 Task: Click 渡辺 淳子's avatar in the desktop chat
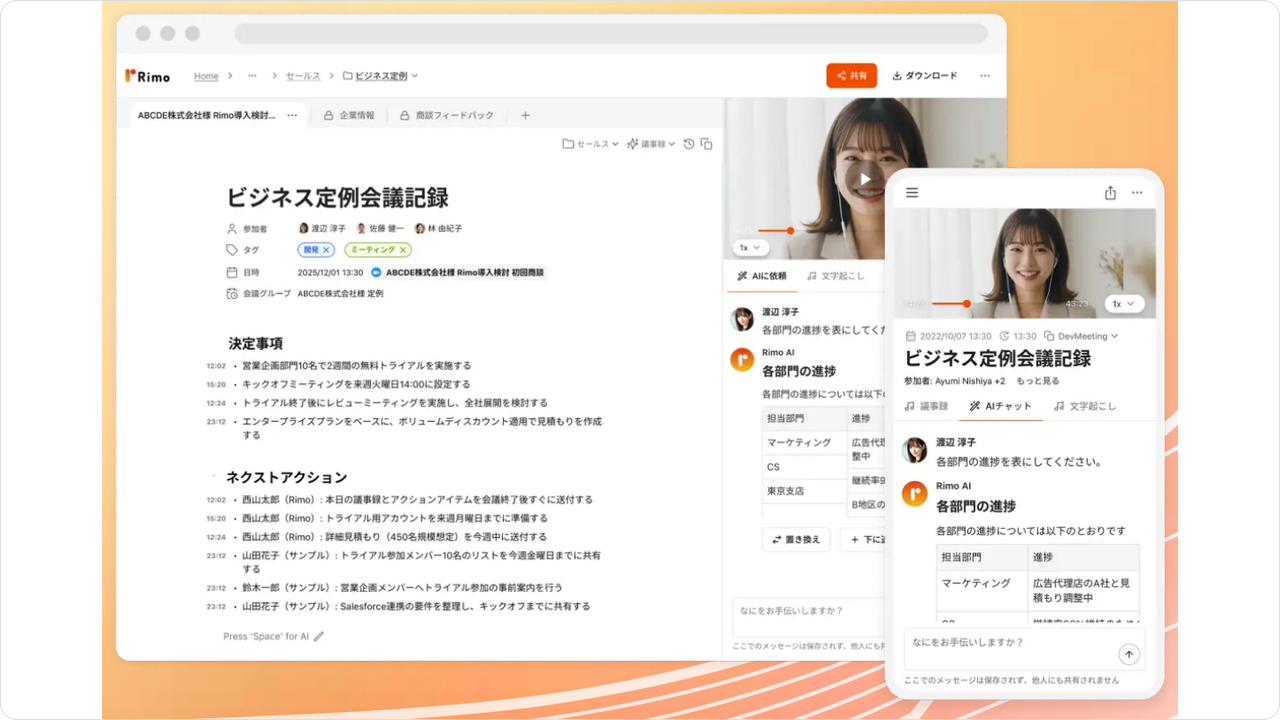click(x=742, y=319)
